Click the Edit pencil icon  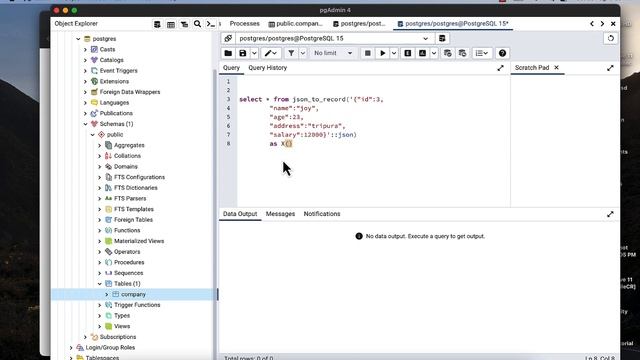click(270, 53)
